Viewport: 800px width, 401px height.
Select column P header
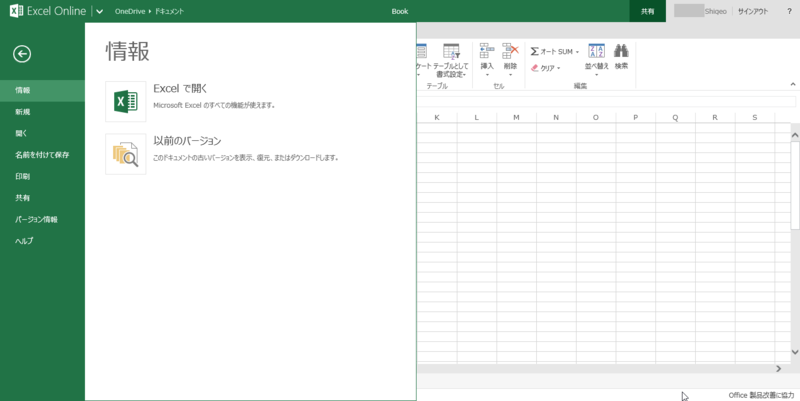tap(636, 117)
